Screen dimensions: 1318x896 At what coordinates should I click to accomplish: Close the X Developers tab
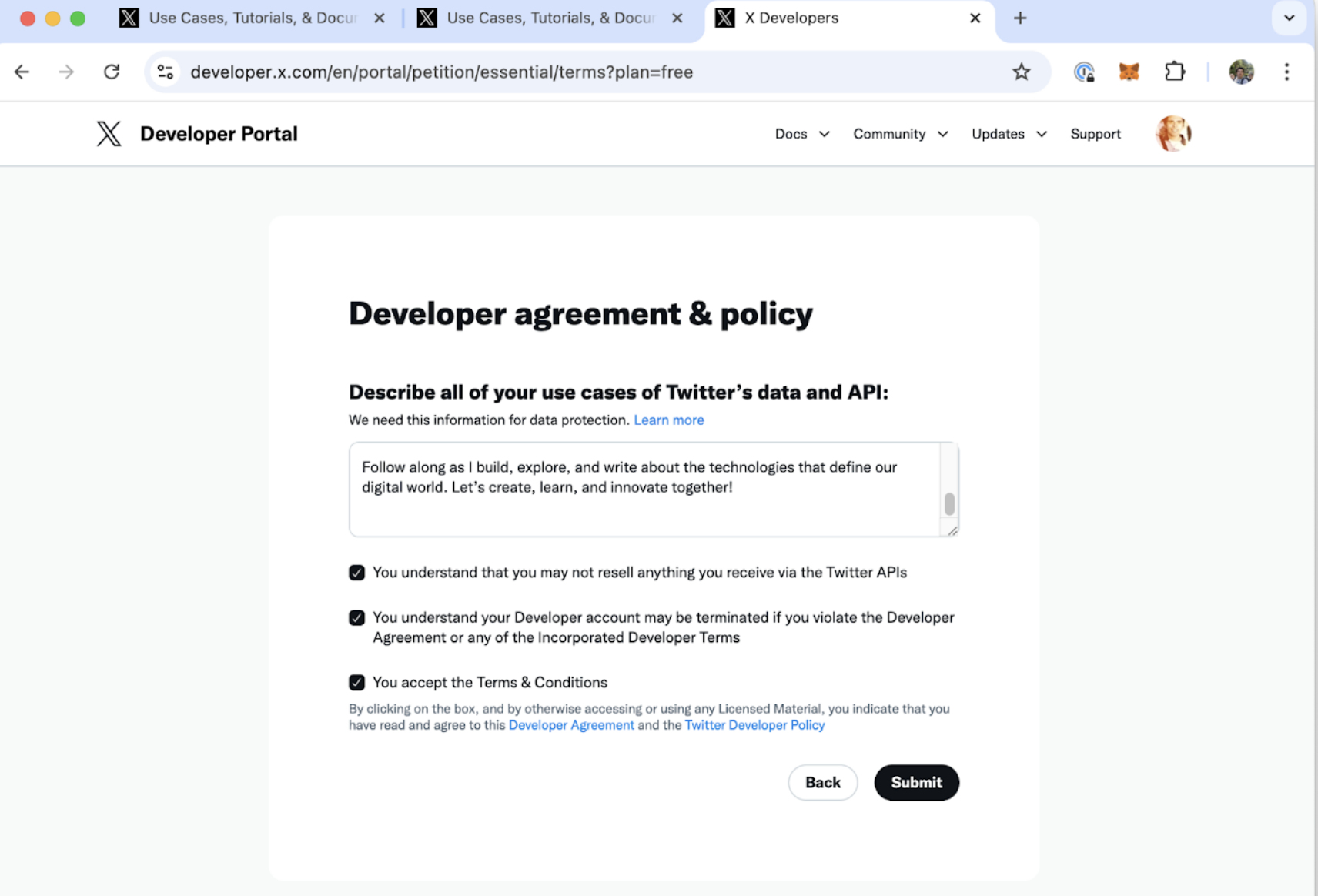coord(975,18)
